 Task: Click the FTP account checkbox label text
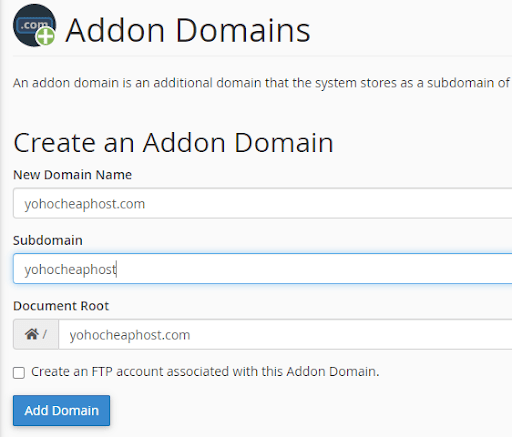tap(205, 372)
